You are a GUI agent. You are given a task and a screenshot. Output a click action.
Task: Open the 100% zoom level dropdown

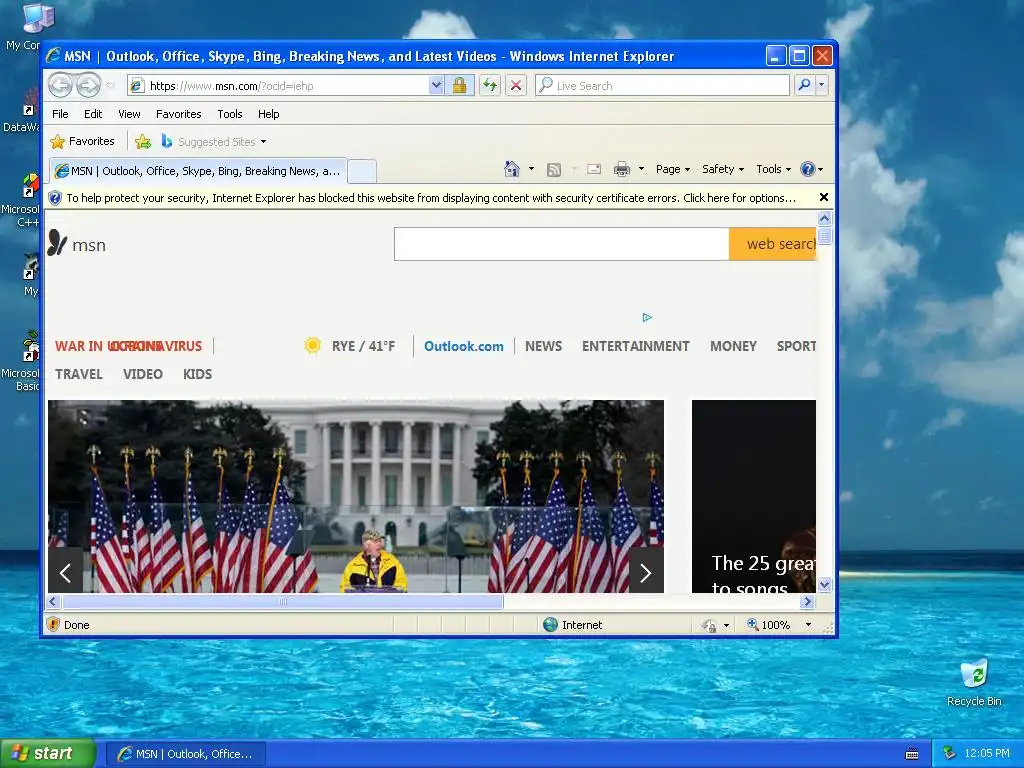pyautogui.click(x=808, y=625)
